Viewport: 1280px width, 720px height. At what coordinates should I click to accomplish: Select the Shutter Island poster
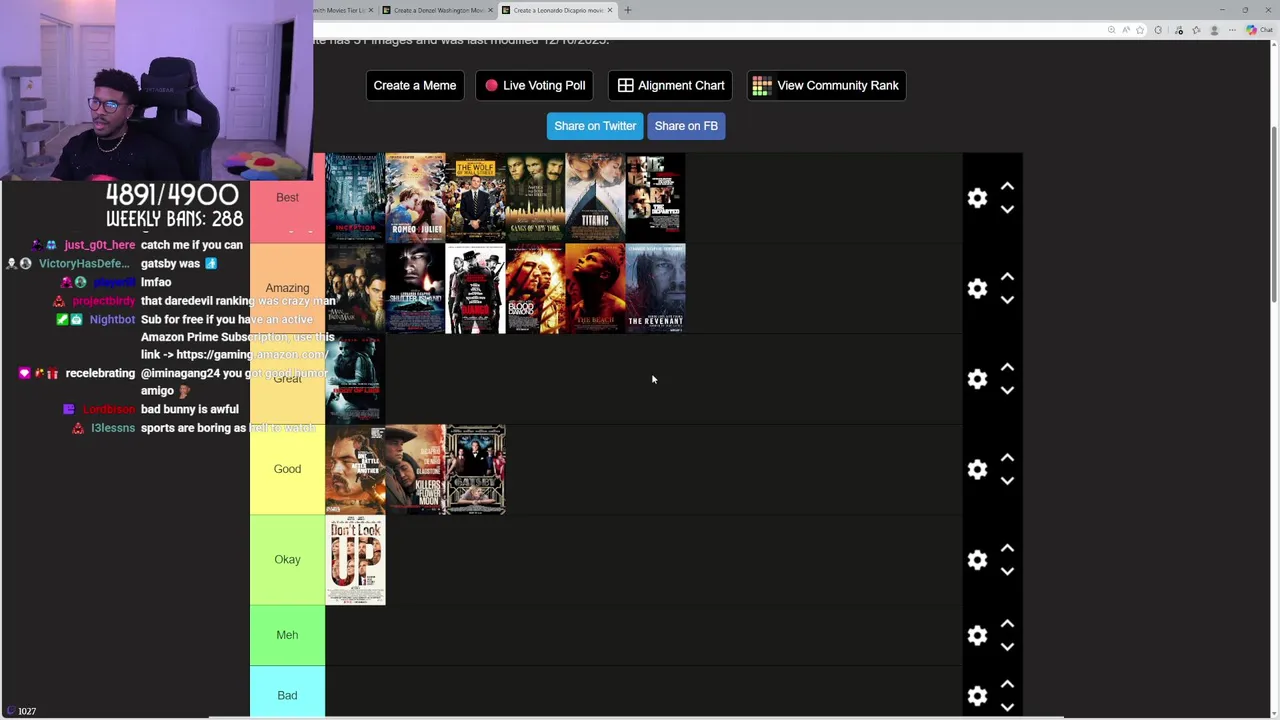pyautogui.click(x=415, y=288)
